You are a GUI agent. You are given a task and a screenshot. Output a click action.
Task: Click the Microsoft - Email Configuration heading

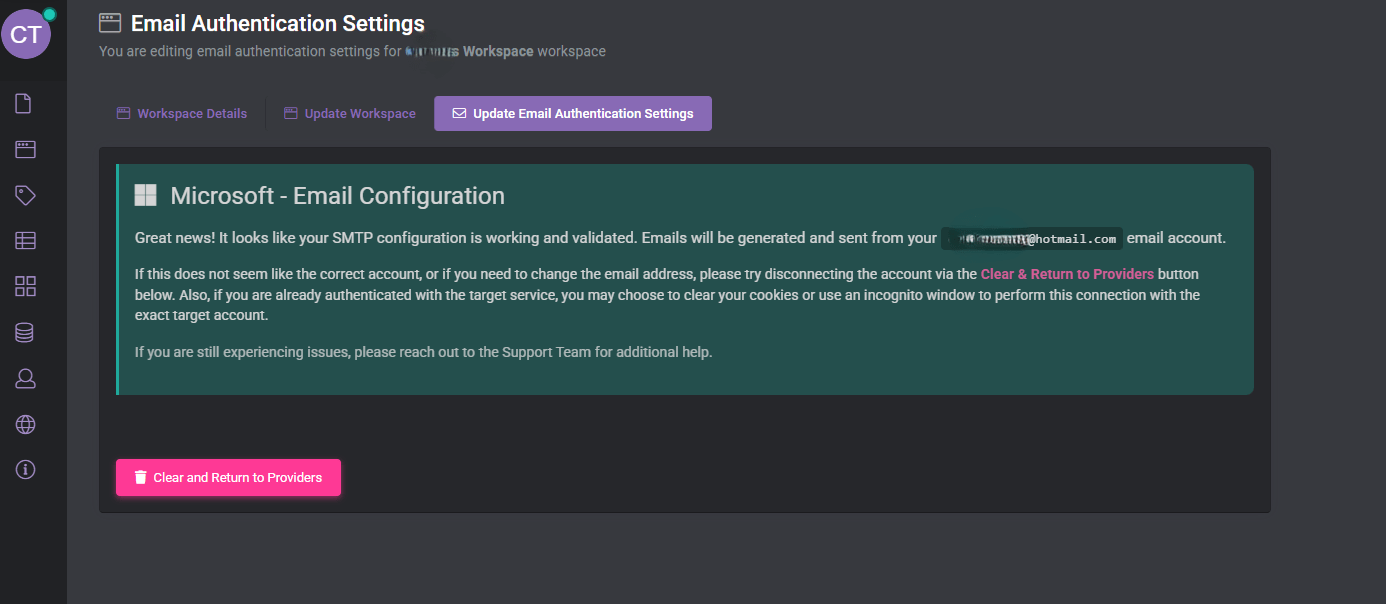337,196
